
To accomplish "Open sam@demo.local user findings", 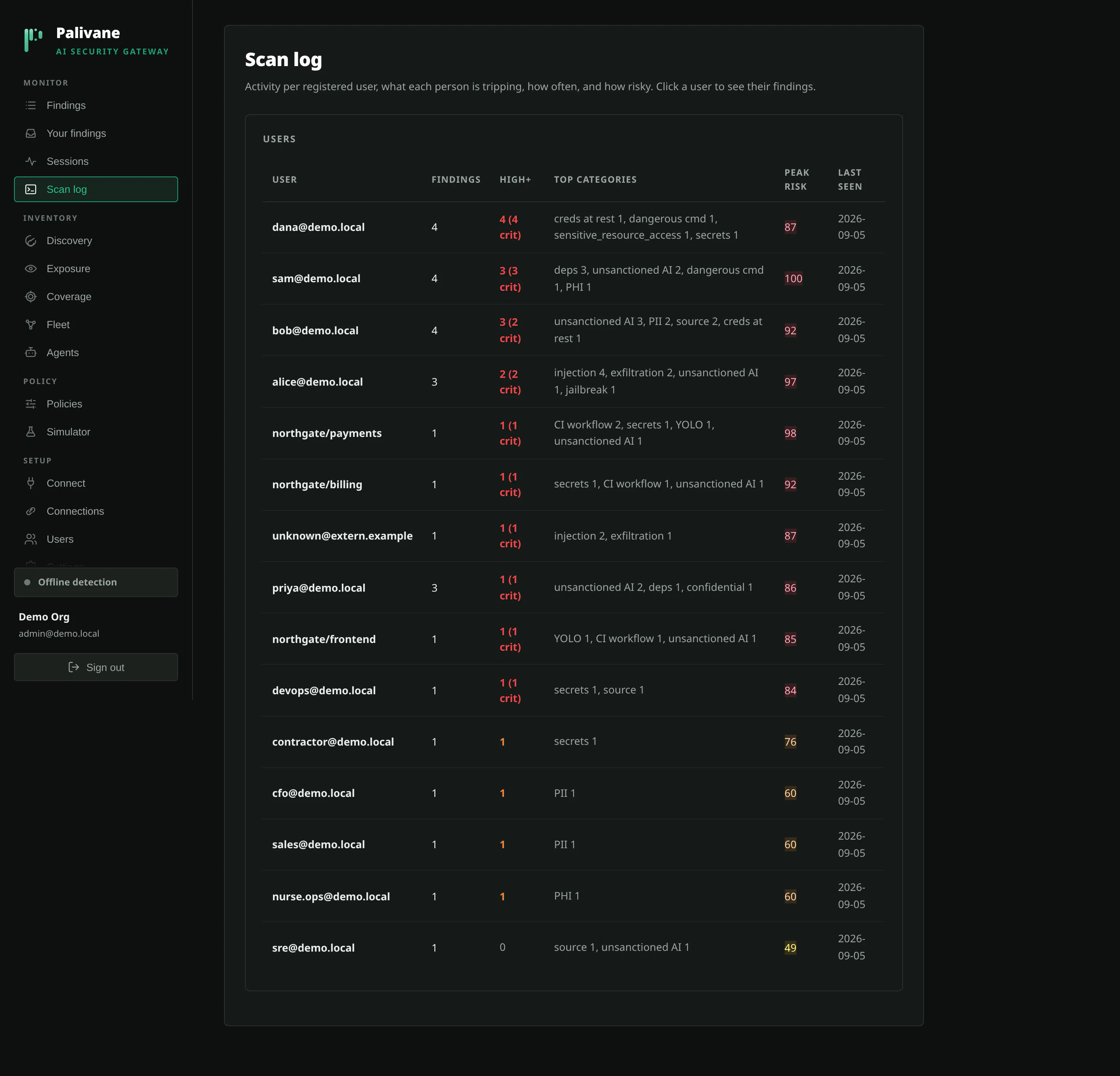I will (574, 279).
